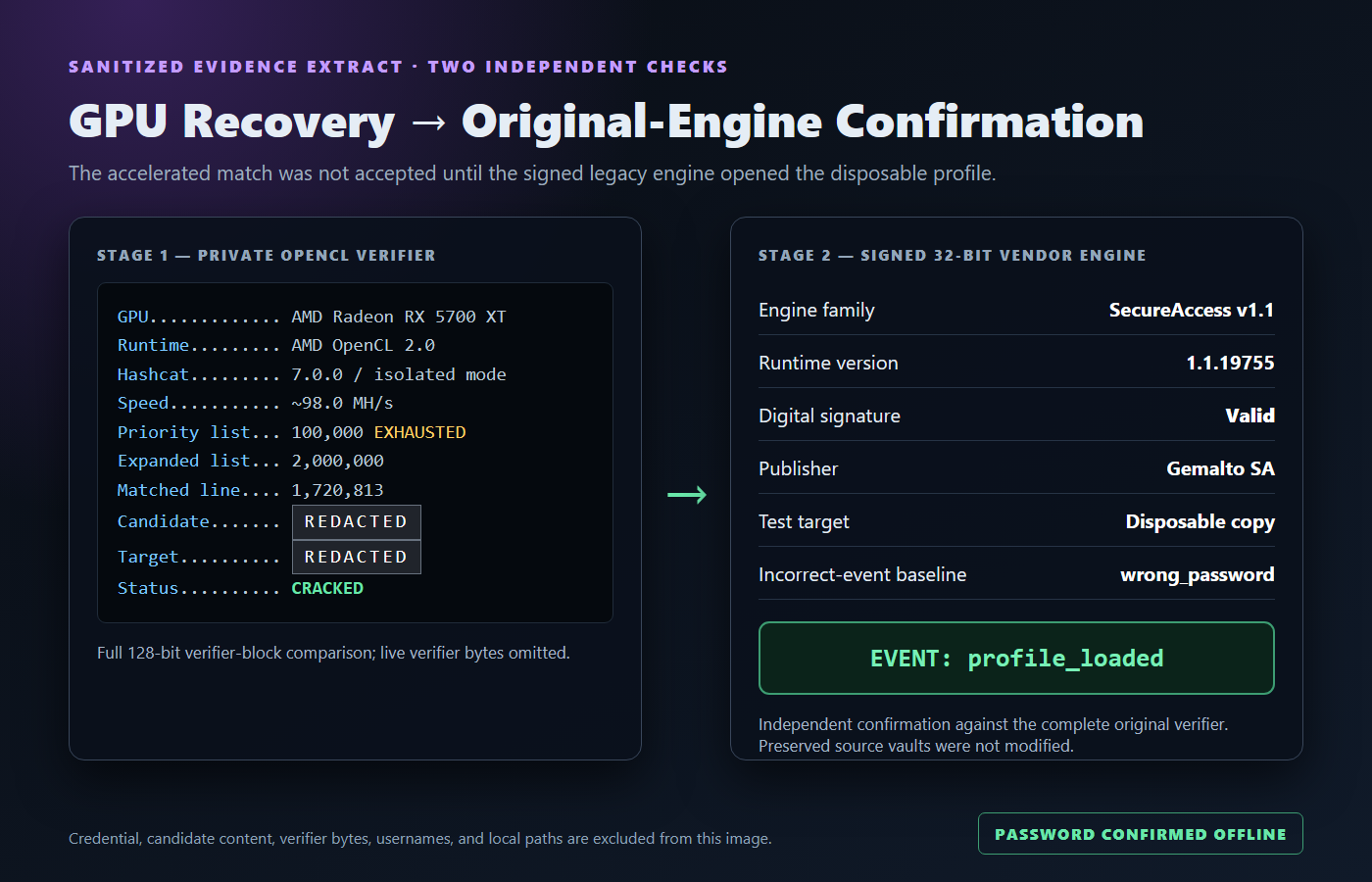Click the Test target value Disposable copy
The height and width of the screenshot is (882, 1372).
coord(1200,521)
